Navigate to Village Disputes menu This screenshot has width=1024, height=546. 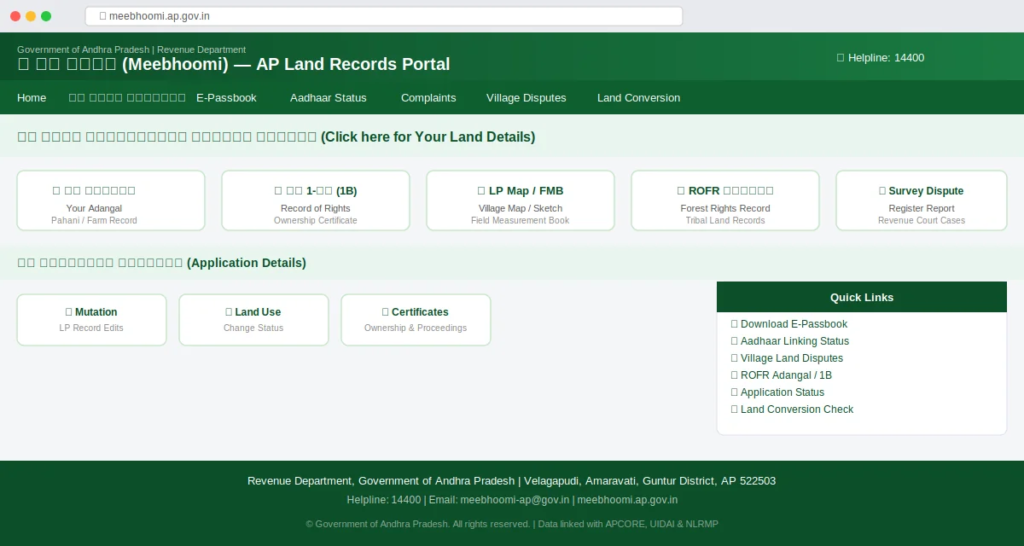tap(526, 98)
